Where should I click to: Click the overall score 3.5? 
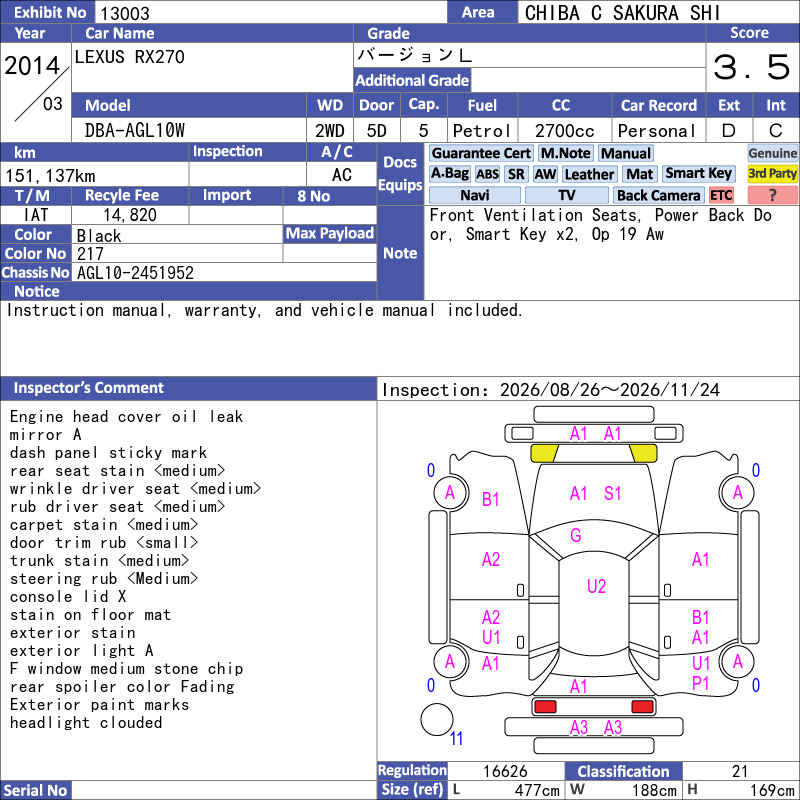tap(752, 67)
